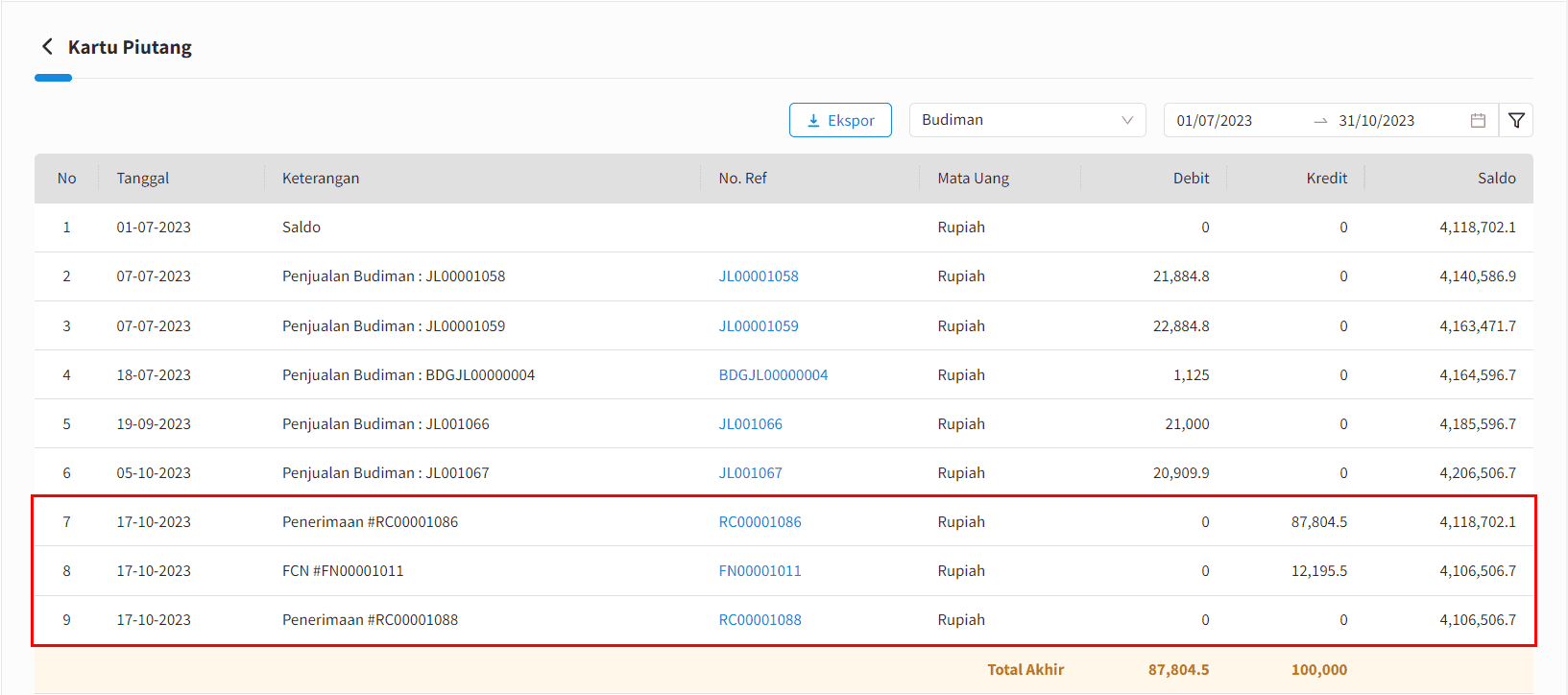Click the filter funnel icon
This screenshot has width=1568, height=695.
click(1516, 120)
